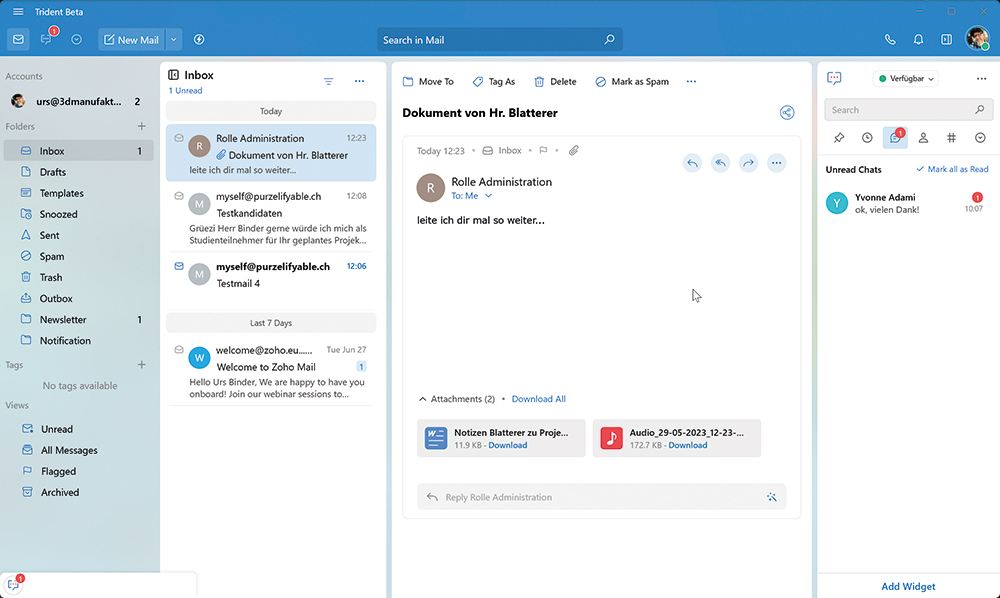The width and height of the screenshot is (1000, 598).
Task: Launch Zia via the lightning icon
Action: pos(199,39)
